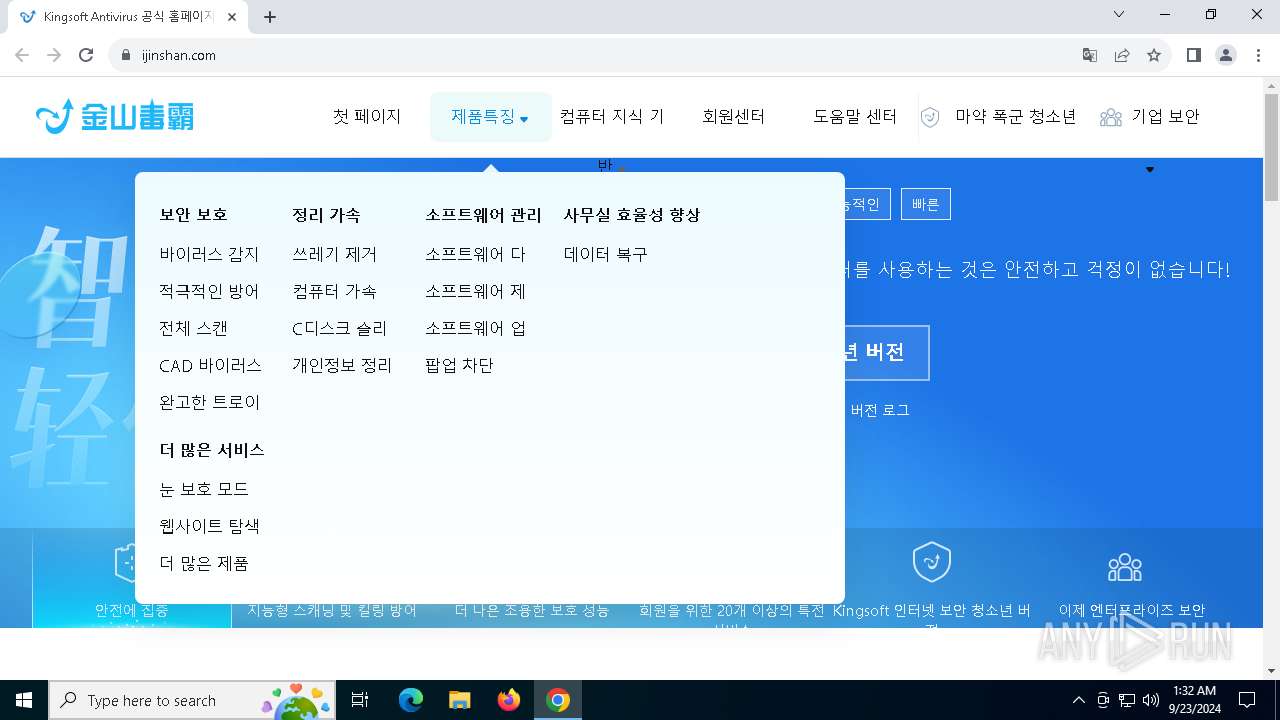Click the taskbar clock and date
Screen dimensions: 1280x720
(x=1194, y=700)
